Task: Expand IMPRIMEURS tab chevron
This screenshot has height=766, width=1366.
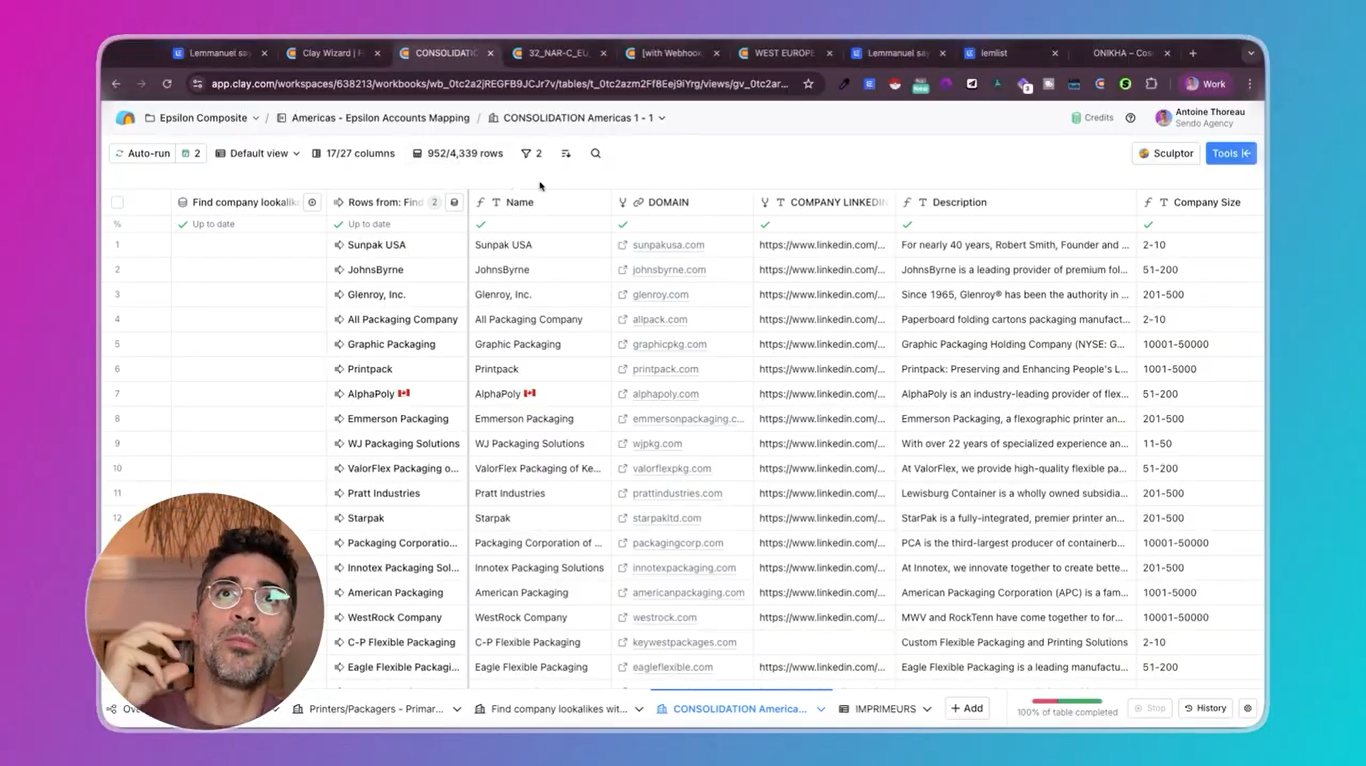Action: (x=927, y=709)
